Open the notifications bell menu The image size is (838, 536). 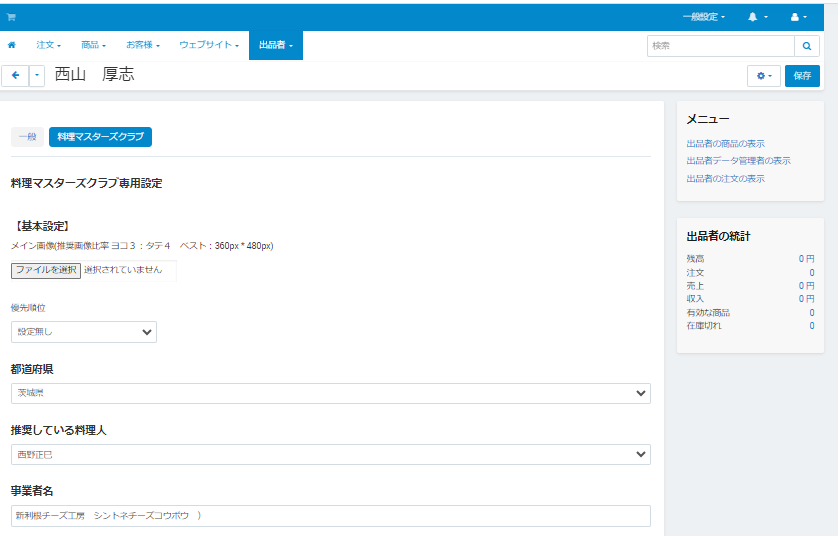pyautogui.click(x=756, y=17)
